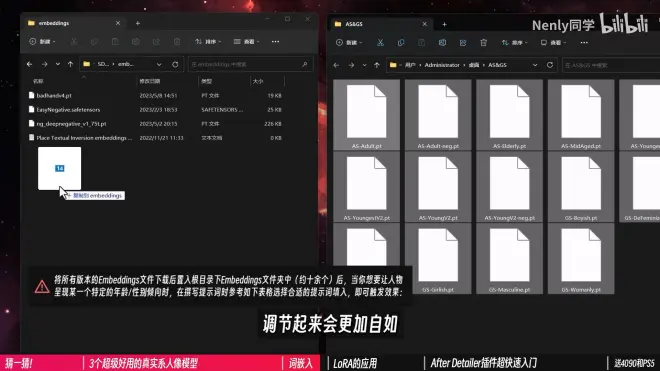Open the more options ellipsis in embeddings window

(x=275, y=42)
